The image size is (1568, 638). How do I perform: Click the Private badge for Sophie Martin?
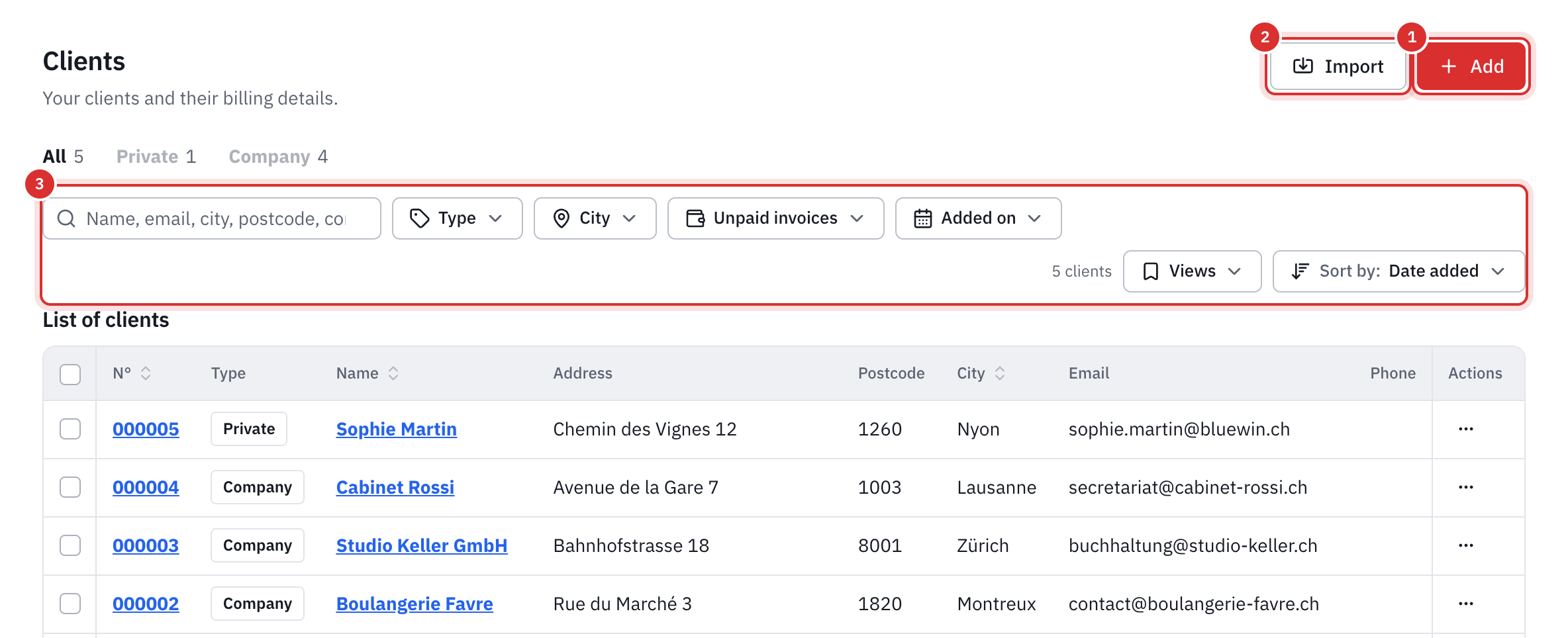click(x=249, y=429)
